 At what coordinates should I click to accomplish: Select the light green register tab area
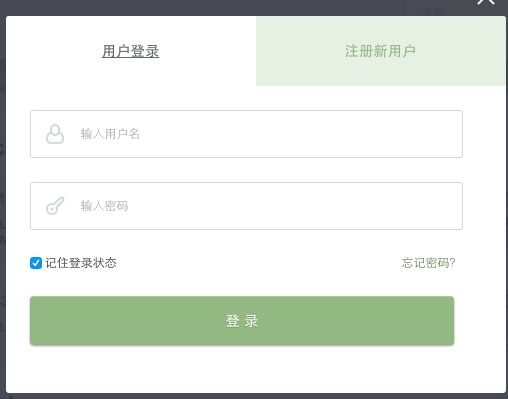(x=380, y=51)
